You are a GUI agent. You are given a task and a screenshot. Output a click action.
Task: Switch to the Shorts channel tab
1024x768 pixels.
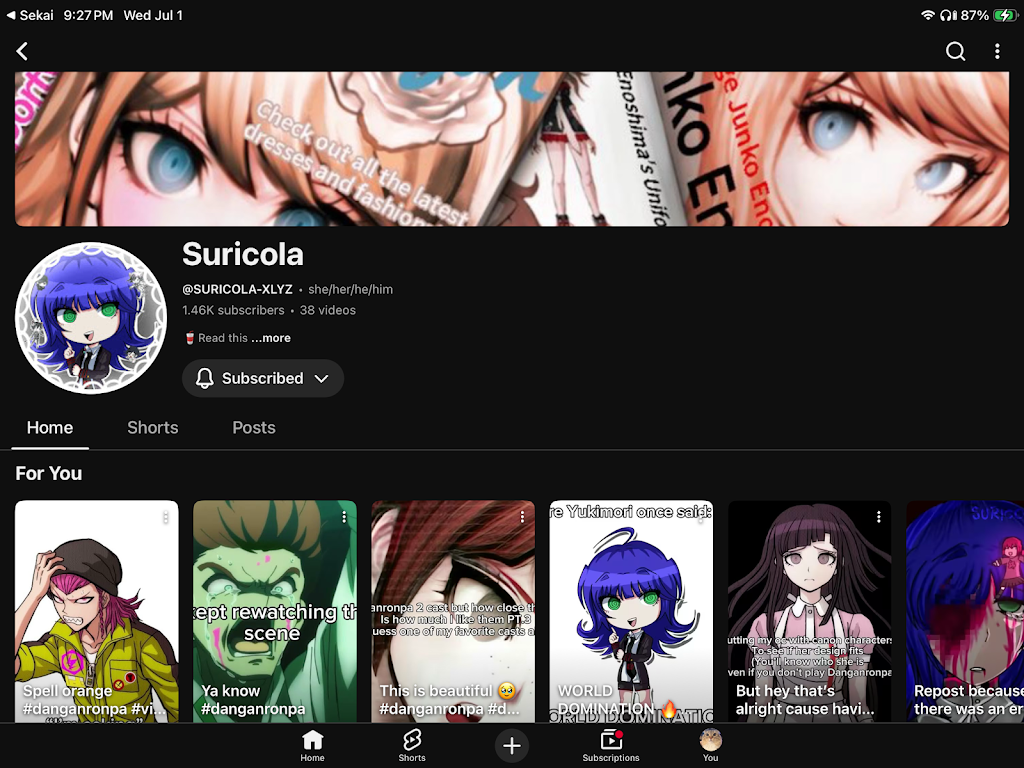pos(153,428)
